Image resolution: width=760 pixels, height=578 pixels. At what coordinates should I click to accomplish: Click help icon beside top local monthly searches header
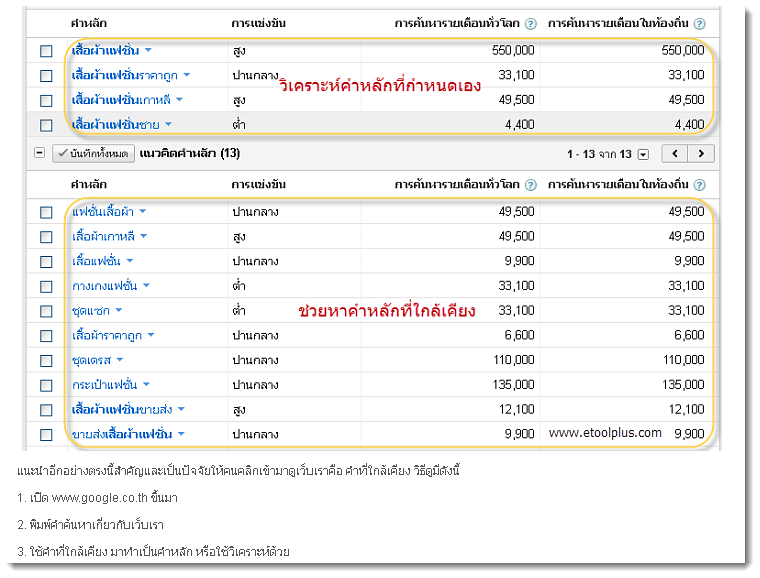point(699,22)
